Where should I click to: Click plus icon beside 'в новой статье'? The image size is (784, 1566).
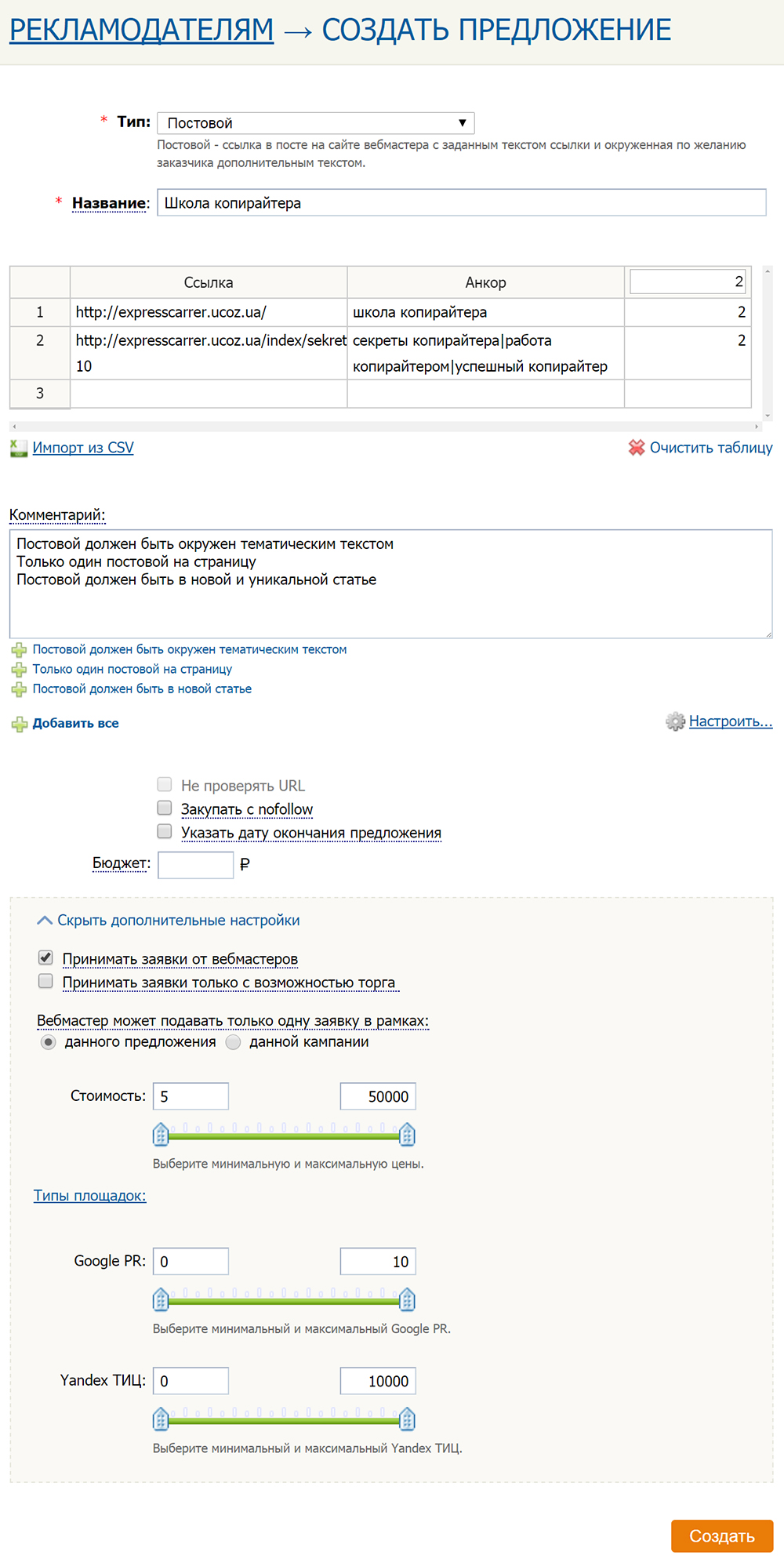click(19, 689)
